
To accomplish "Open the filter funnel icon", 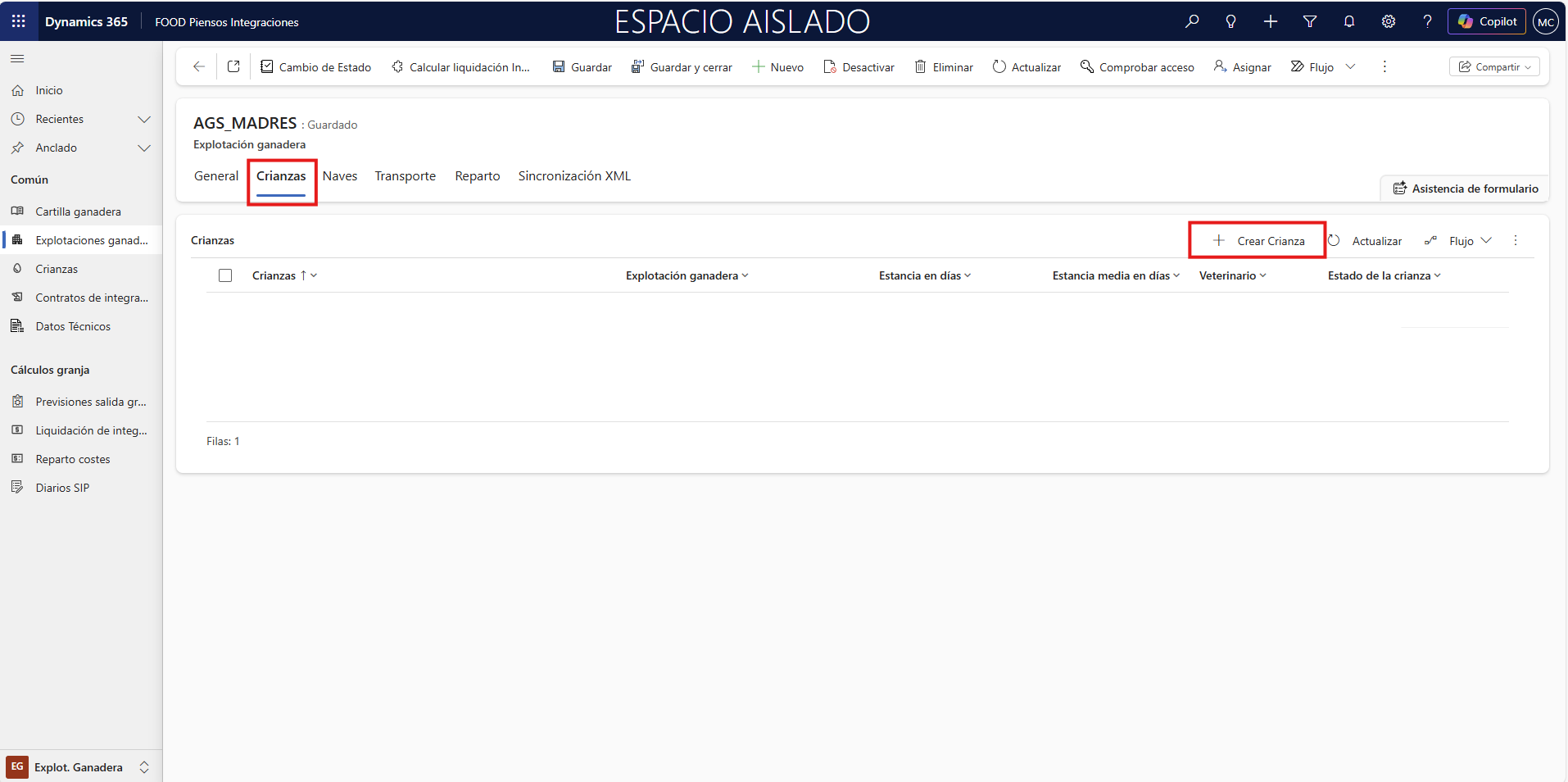I will click(1310, 21).
